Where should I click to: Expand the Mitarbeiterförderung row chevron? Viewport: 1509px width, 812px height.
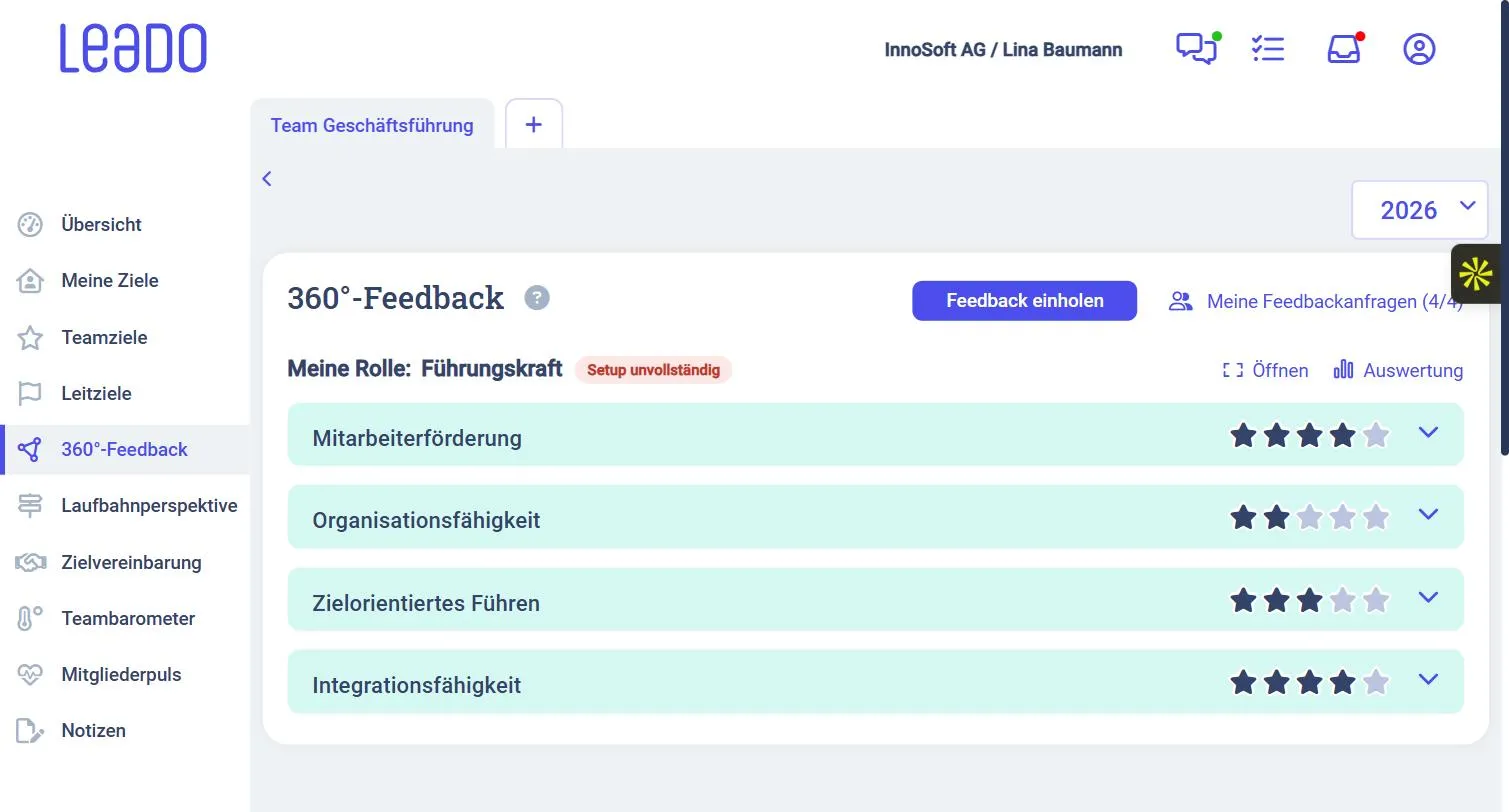pos(1428,433)
